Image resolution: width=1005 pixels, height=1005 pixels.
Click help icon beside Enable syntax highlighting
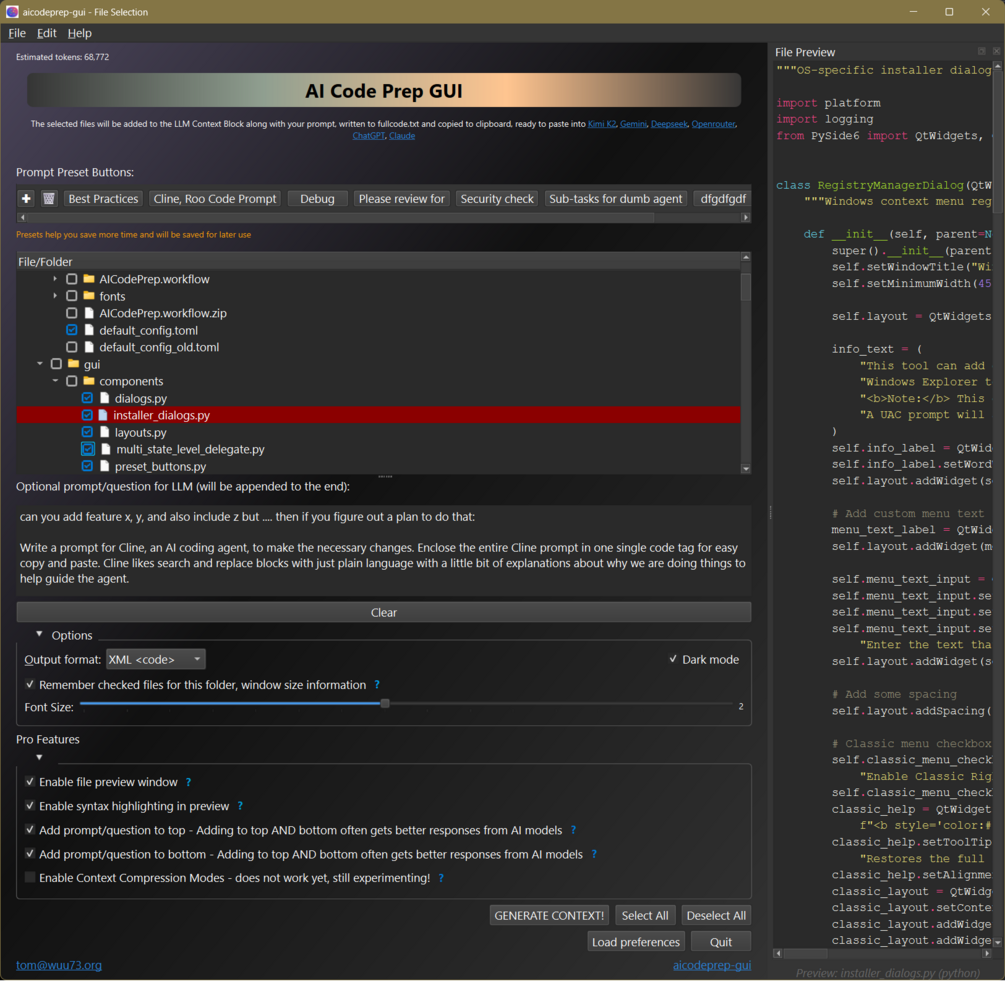(x=240, y=806)
